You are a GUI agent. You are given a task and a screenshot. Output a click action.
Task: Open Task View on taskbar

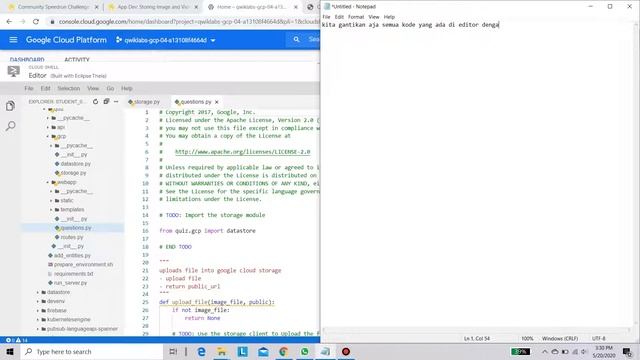pos(173,351)
